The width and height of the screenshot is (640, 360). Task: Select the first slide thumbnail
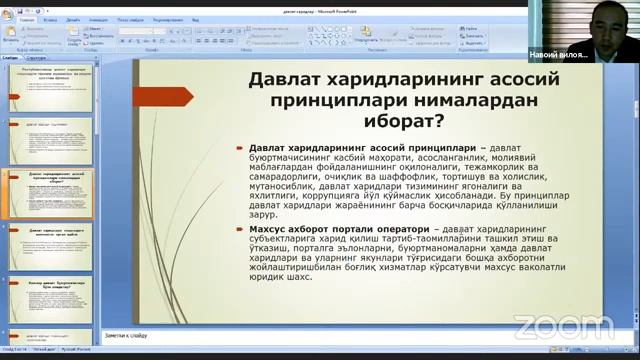[x=51, y=88]
